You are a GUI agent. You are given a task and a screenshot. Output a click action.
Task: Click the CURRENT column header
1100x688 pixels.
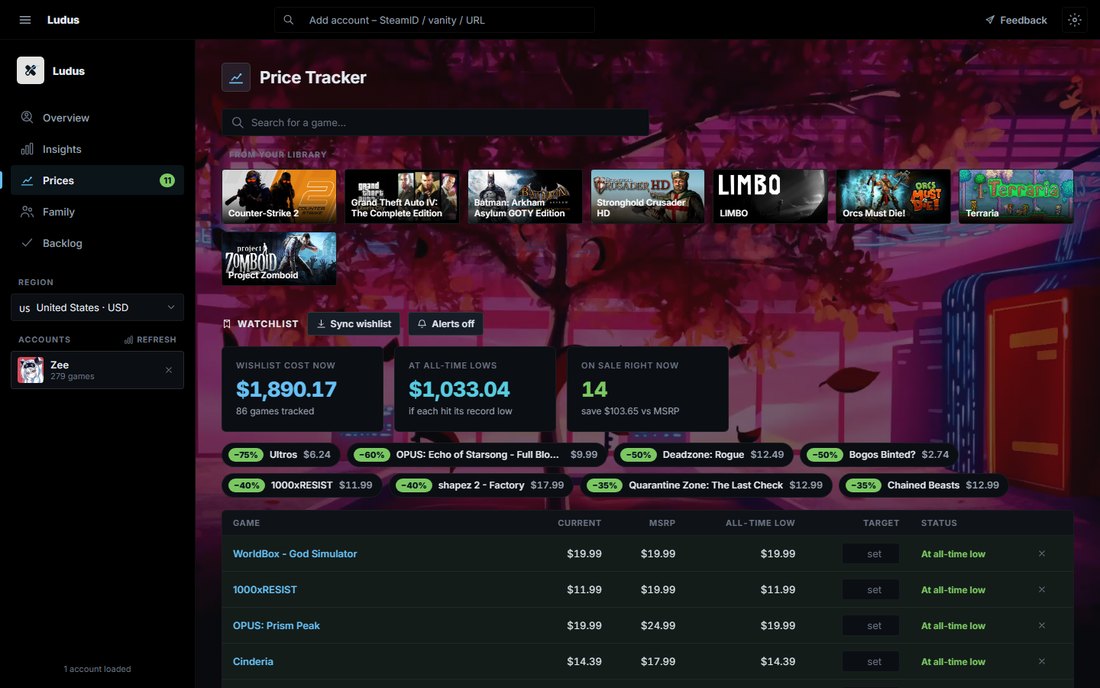tap(579, 522)
